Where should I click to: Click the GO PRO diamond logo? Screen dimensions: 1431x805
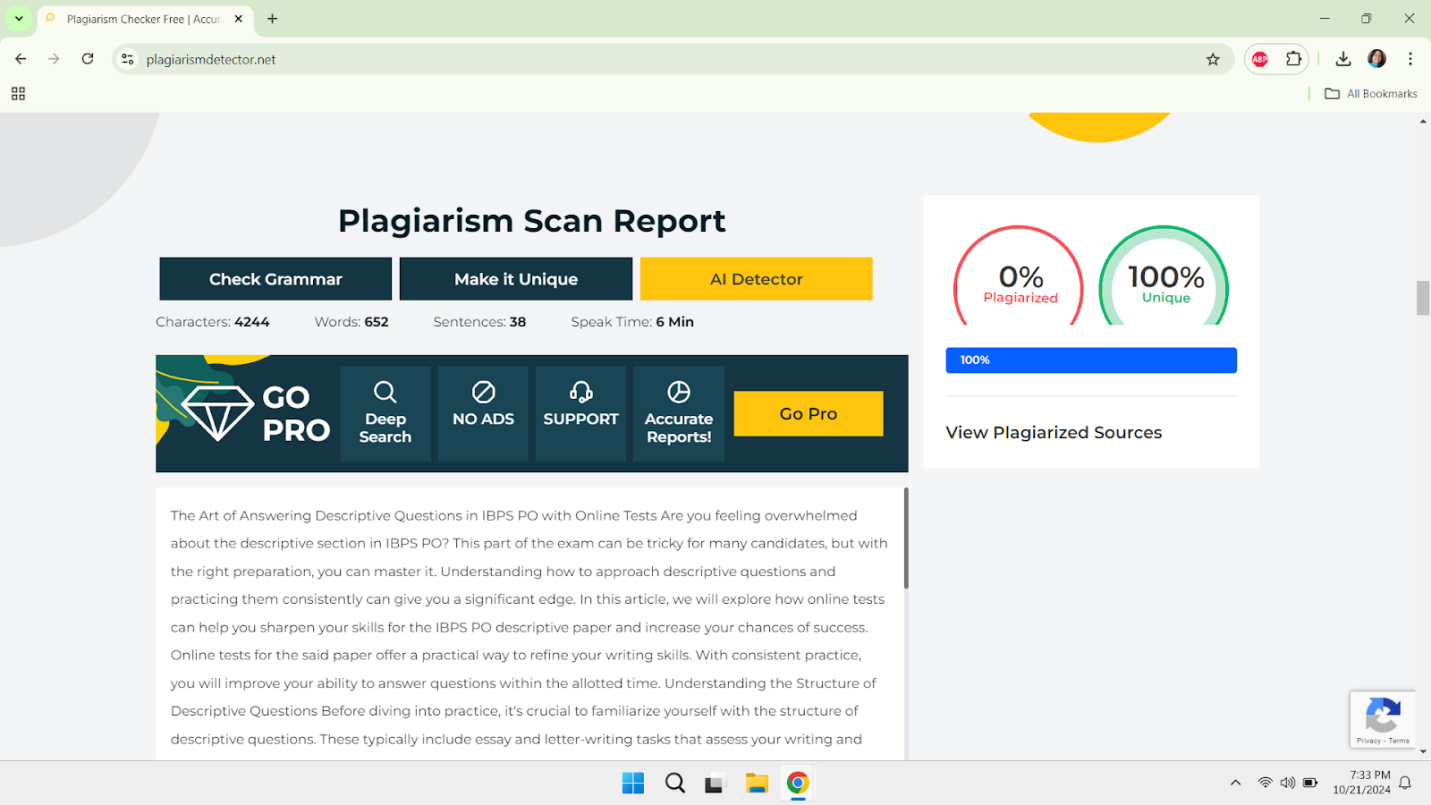click(x=255, y=413)
